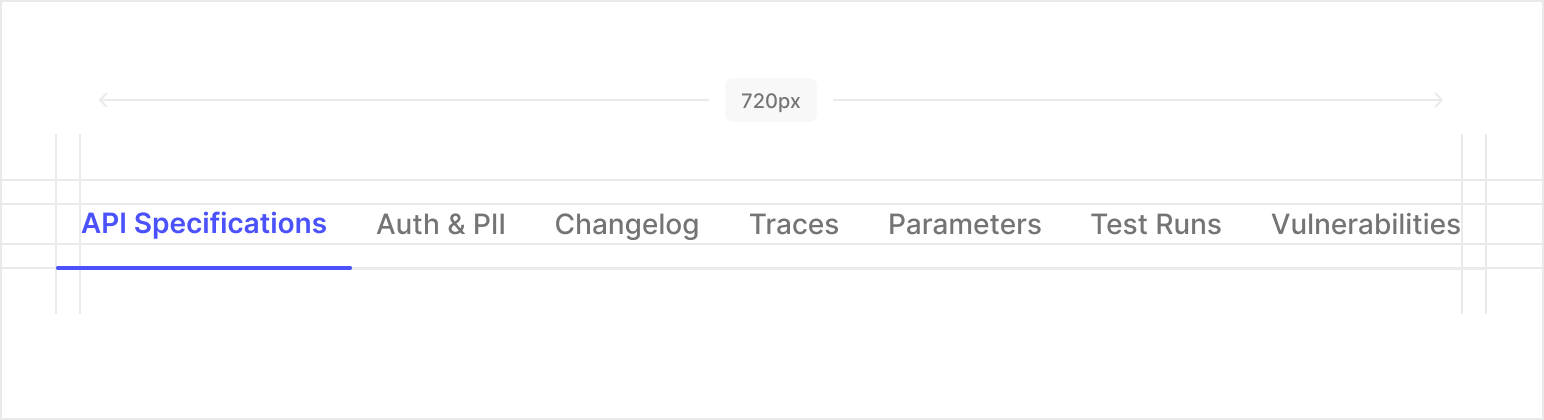Click the blue underline beneath API Specifications

tap(204, 268)
